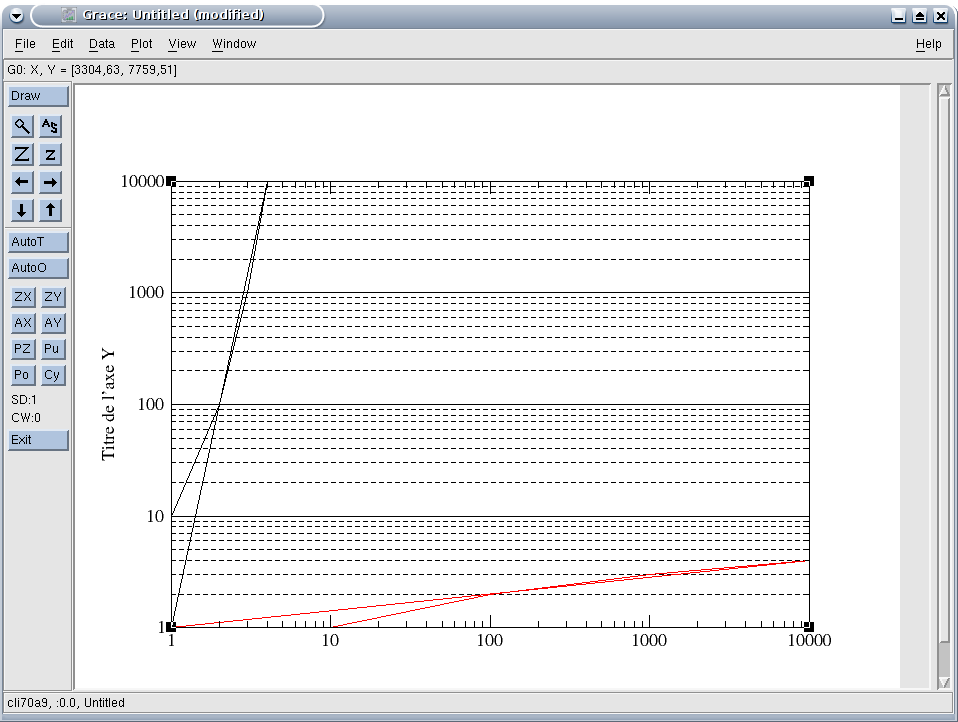Open the Plot menu
Screen dimensions: 958x722
(142, 44)
